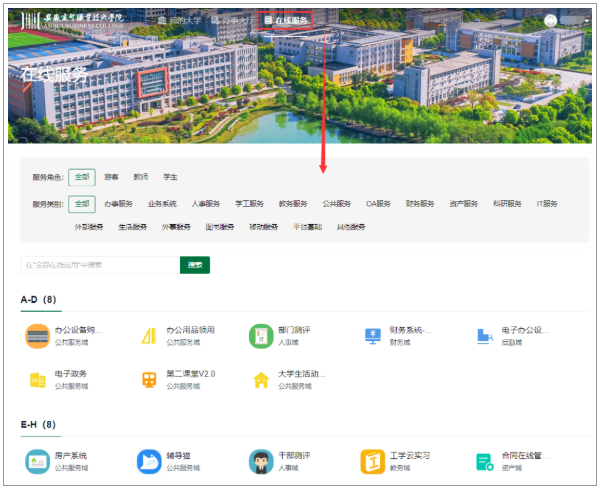This screenshot has height=494, width=604.
Task: Click the 辅导猫 blue icon
Action: 149,461
